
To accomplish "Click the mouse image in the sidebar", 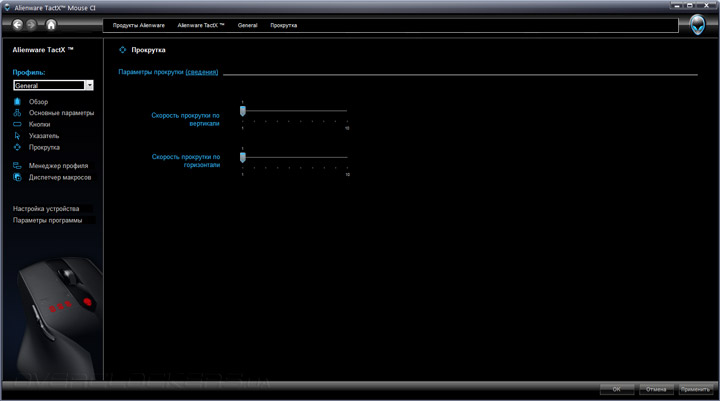I will tap(59, 317).
